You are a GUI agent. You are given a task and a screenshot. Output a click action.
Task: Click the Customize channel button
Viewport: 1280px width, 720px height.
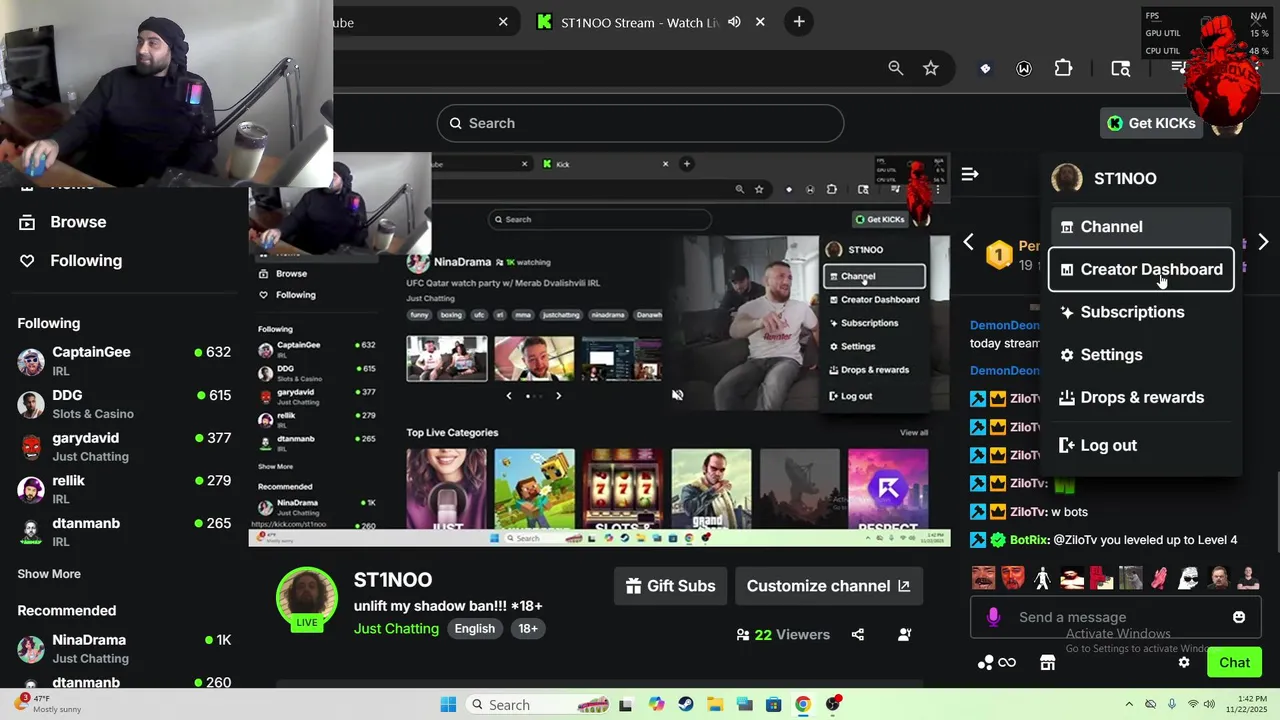828,586
